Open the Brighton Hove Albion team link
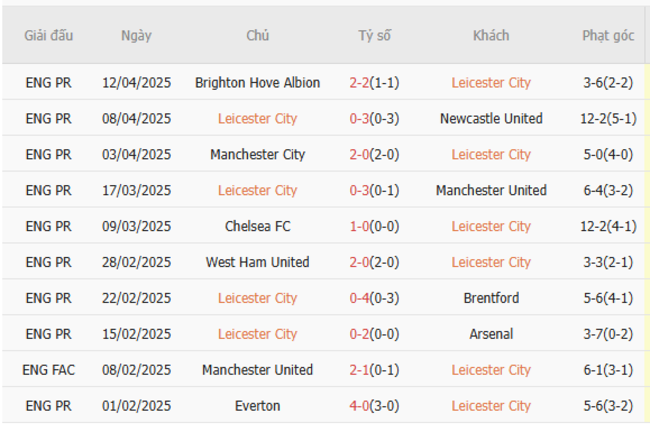 (x=257, y=83)
